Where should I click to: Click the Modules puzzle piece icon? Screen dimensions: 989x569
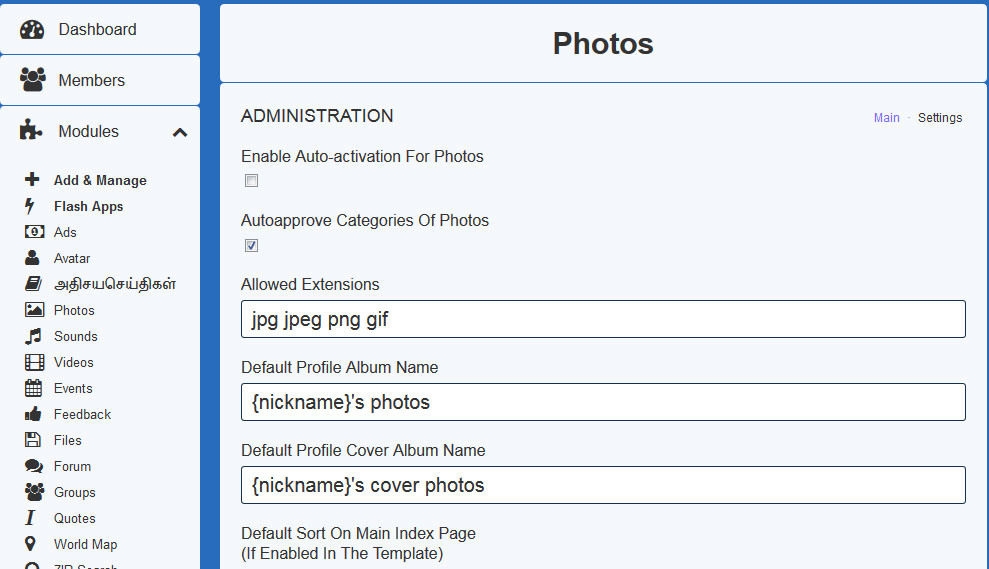[x=32, y=131]
